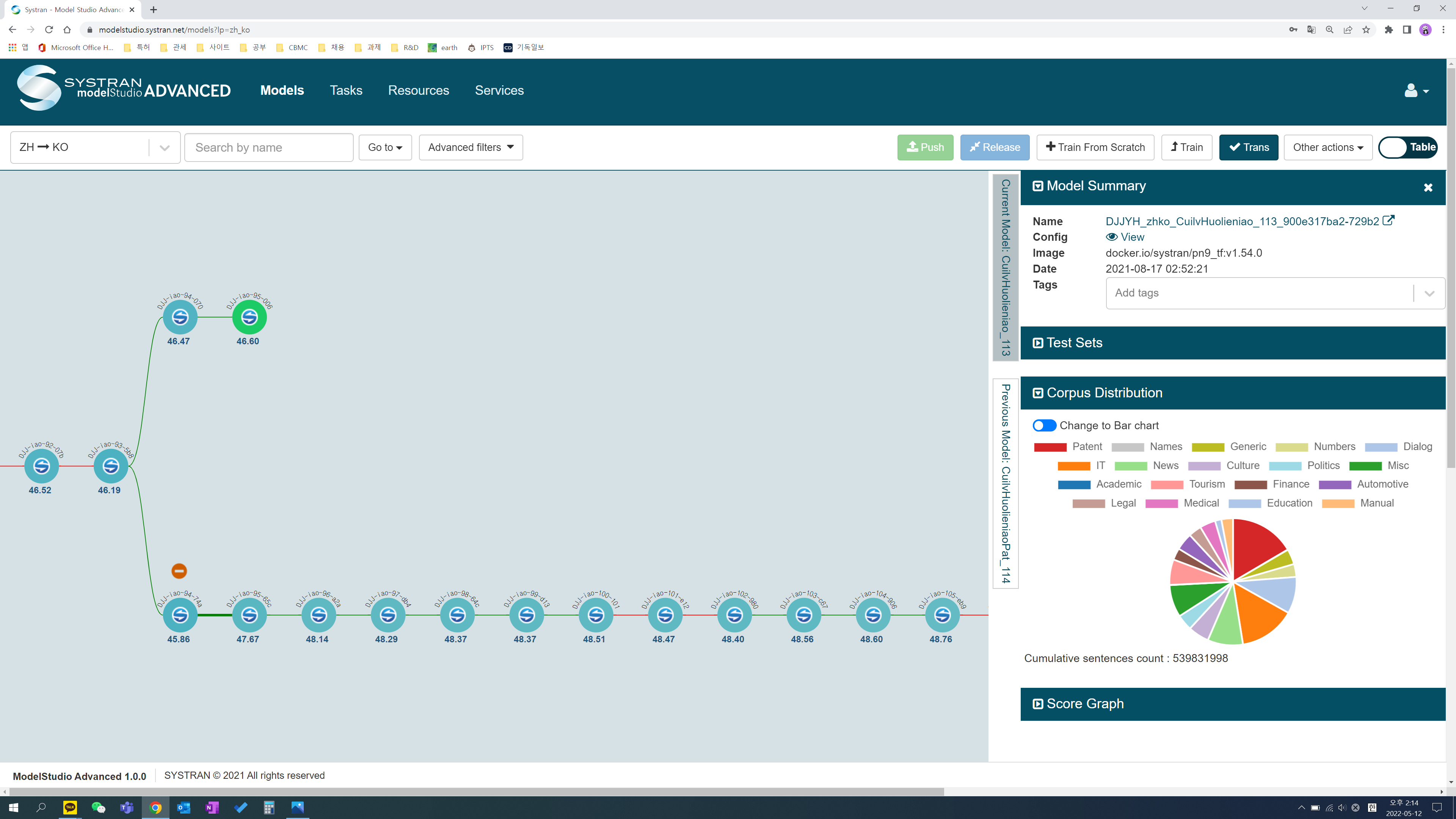
Task: Click the Model Summary collapse icon
Action: tap(1038, 186)
